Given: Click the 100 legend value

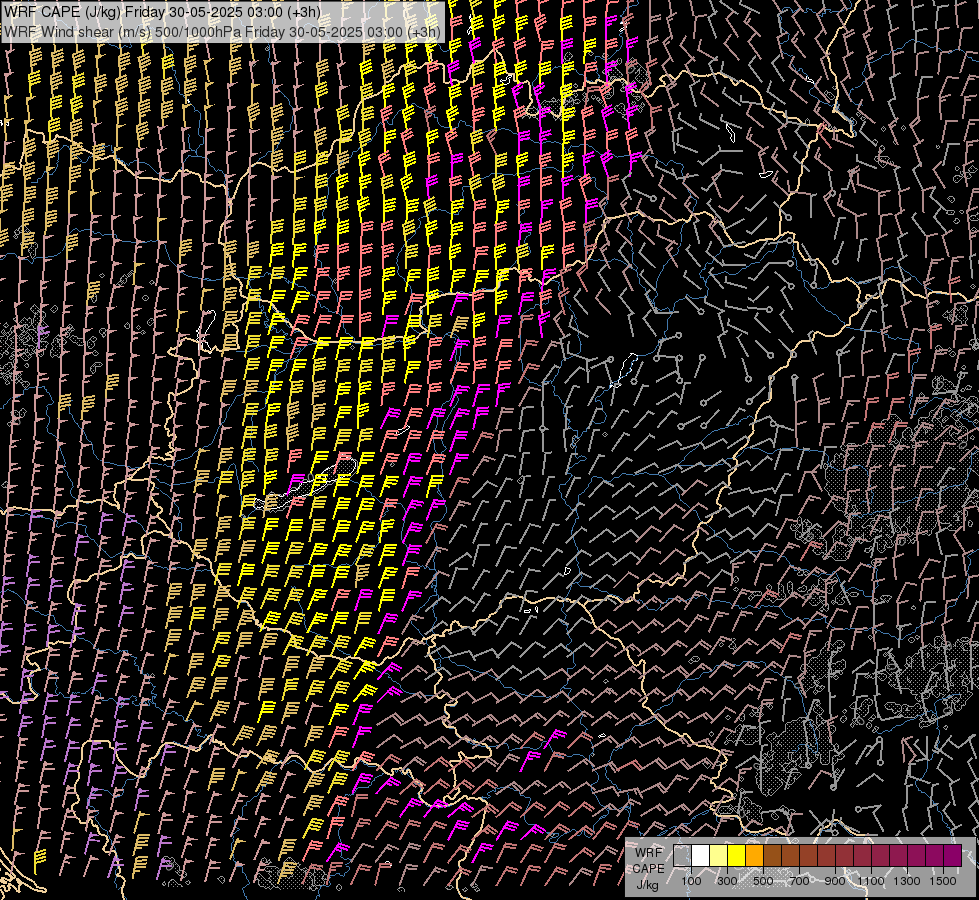Looking at the screenshot, I should coord(691,881).
